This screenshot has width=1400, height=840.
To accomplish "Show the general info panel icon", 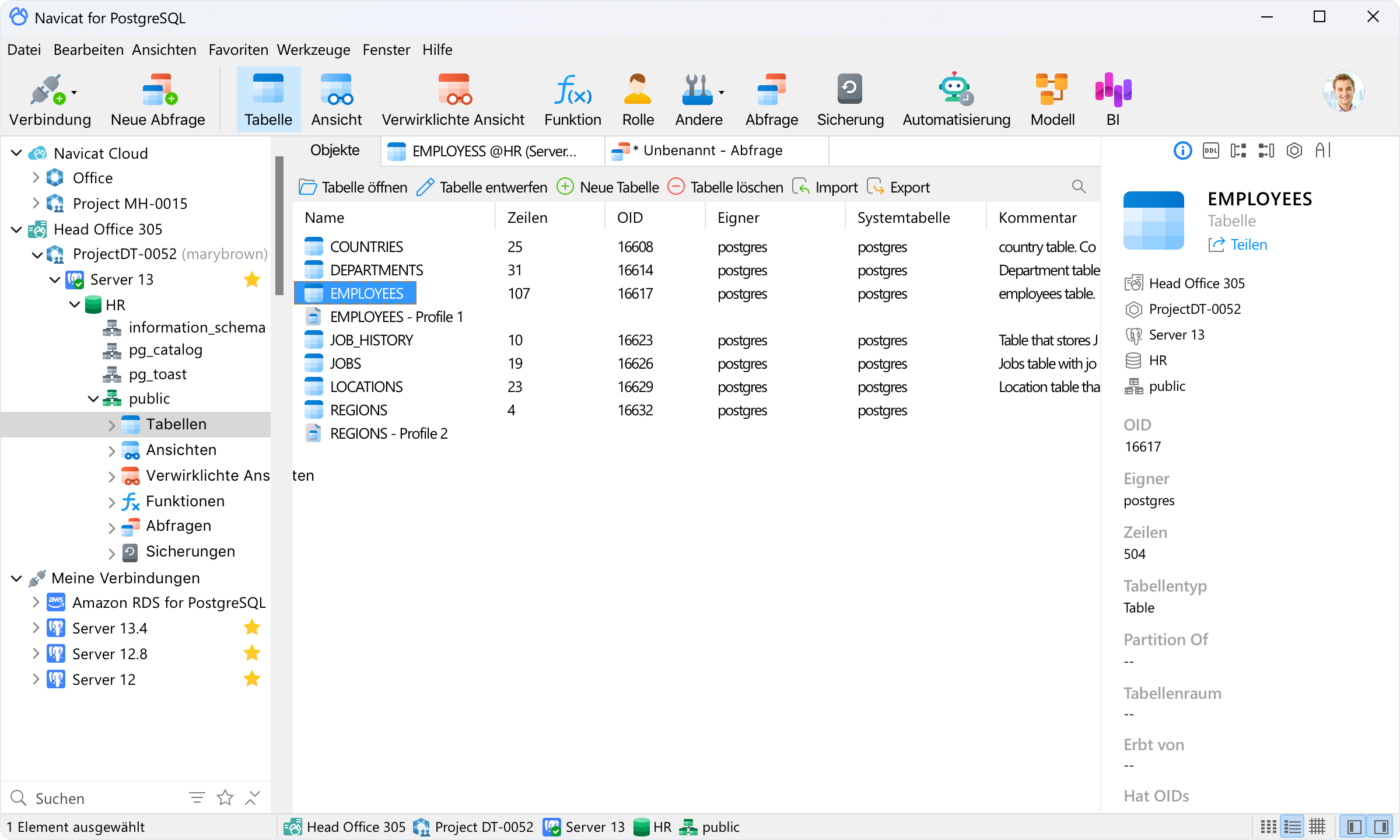I will [1182, 151].
